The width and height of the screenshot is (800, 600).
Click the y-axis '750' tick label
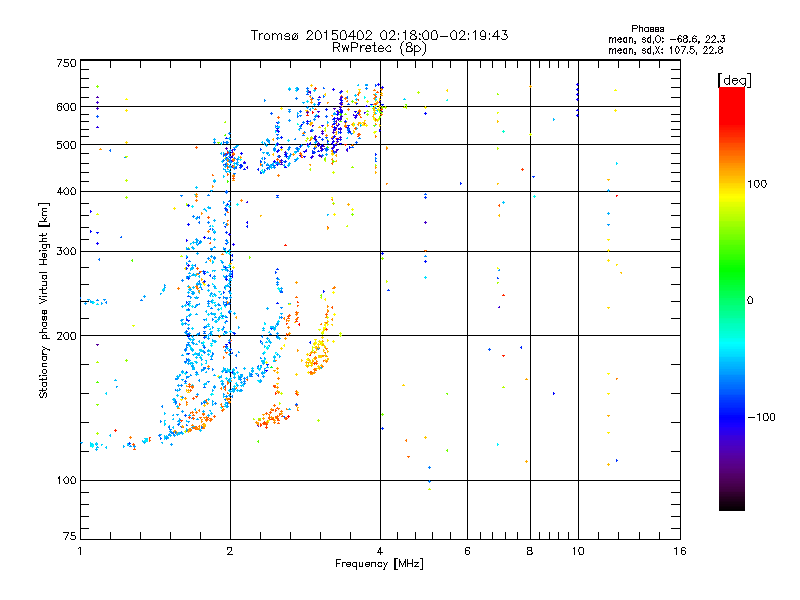click(66, 63)
